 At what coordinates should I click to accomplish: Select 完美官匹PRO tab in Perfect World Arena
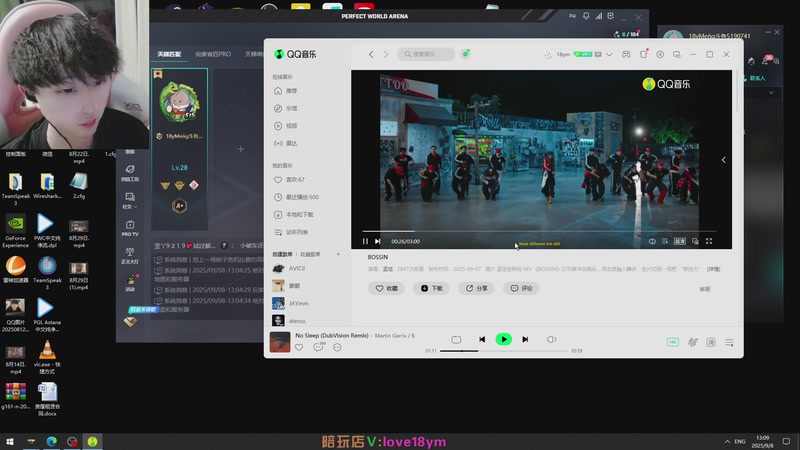(x=213, y=54)
